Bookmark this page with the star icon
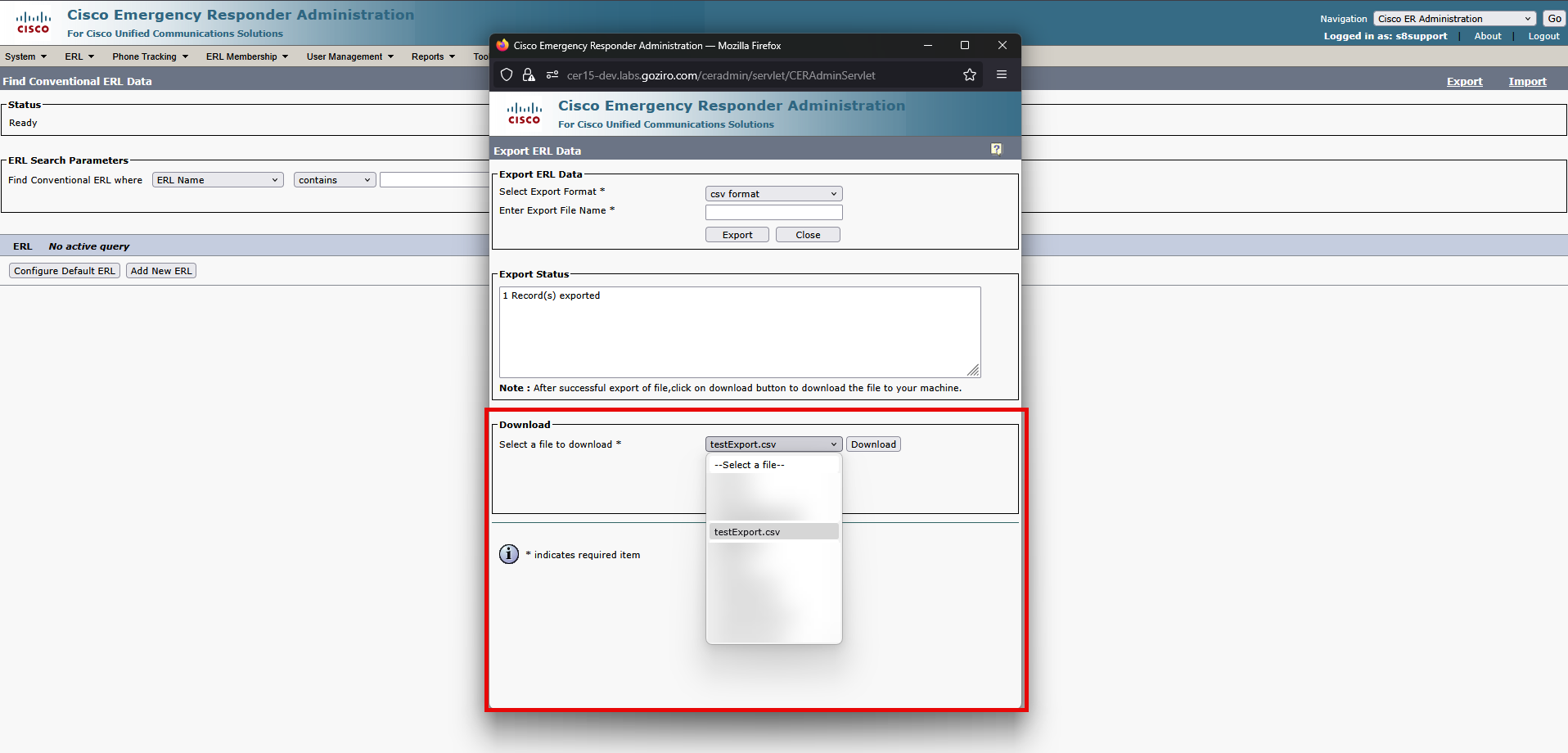This screenshot has width=1568, height=753. [x=970, y=75]
